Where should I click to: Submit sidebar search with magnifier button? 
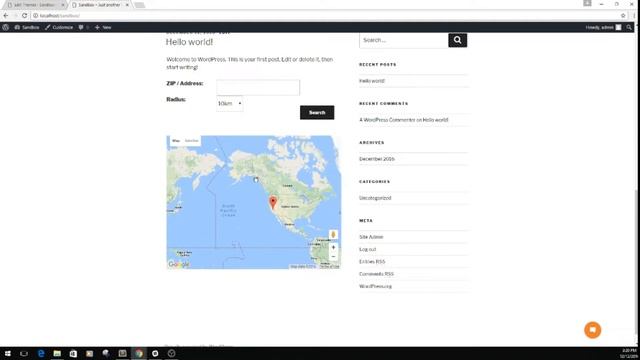pos(458,40)
